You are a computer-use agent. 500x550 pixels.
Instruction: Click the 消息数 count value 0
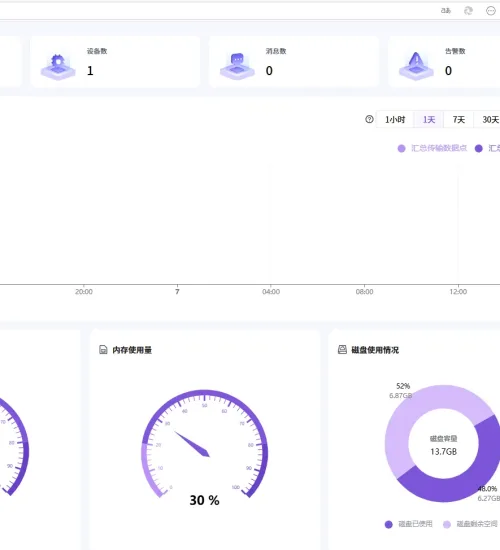point(269,71)
